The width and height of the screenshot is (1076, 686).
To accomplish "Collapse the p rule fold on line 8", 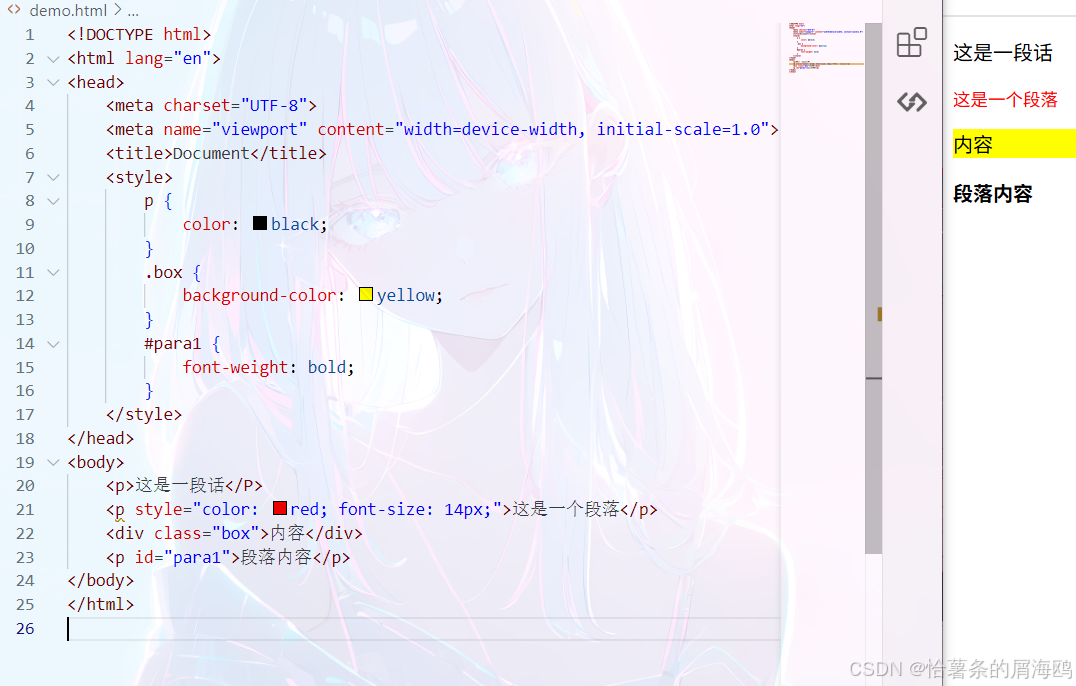I will tap(53, 202).
